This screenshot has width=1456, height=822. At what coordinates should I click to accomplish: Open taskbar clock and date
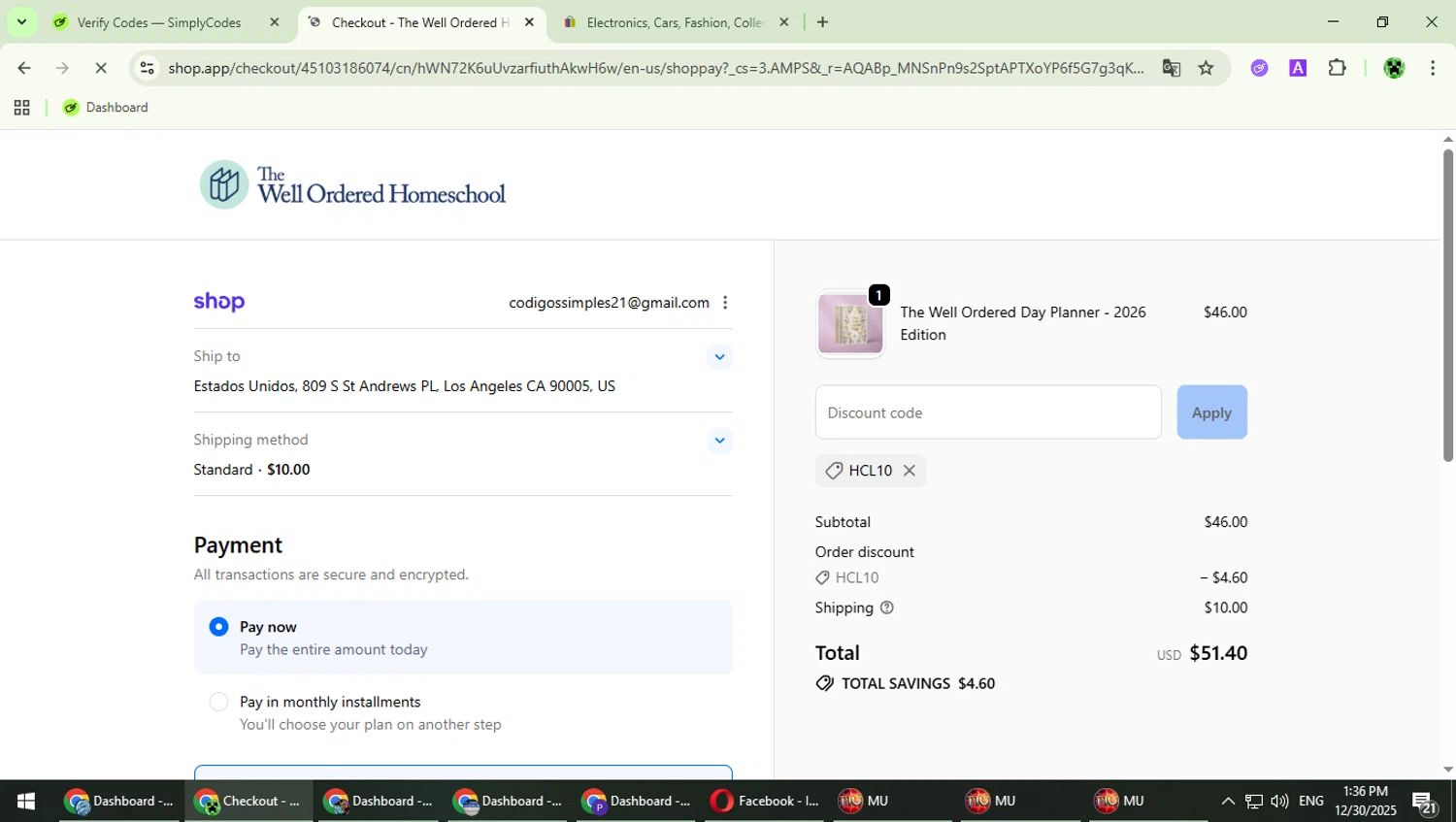pyautogui.click(x=1366, y=802)
